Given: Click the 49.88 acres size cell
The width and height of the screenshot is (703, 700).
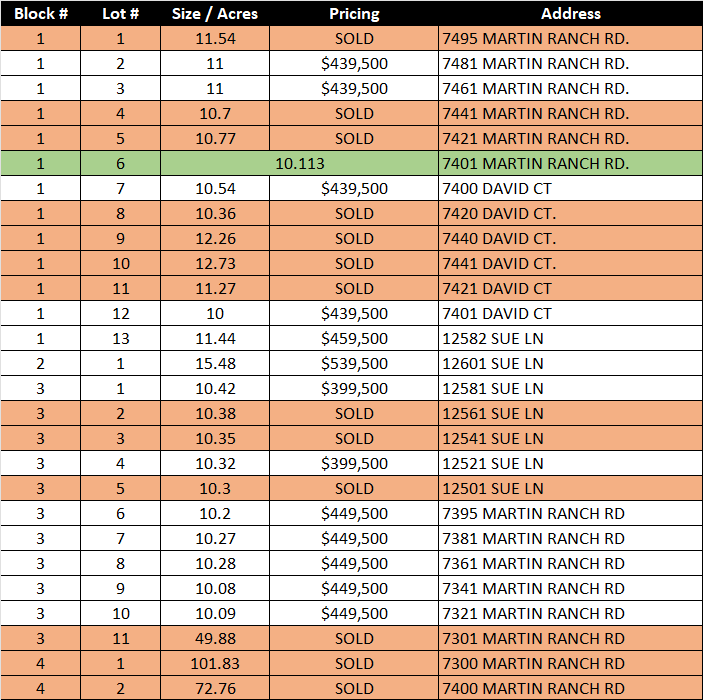Looking at the screenshot, I should (x=214, y=638).
